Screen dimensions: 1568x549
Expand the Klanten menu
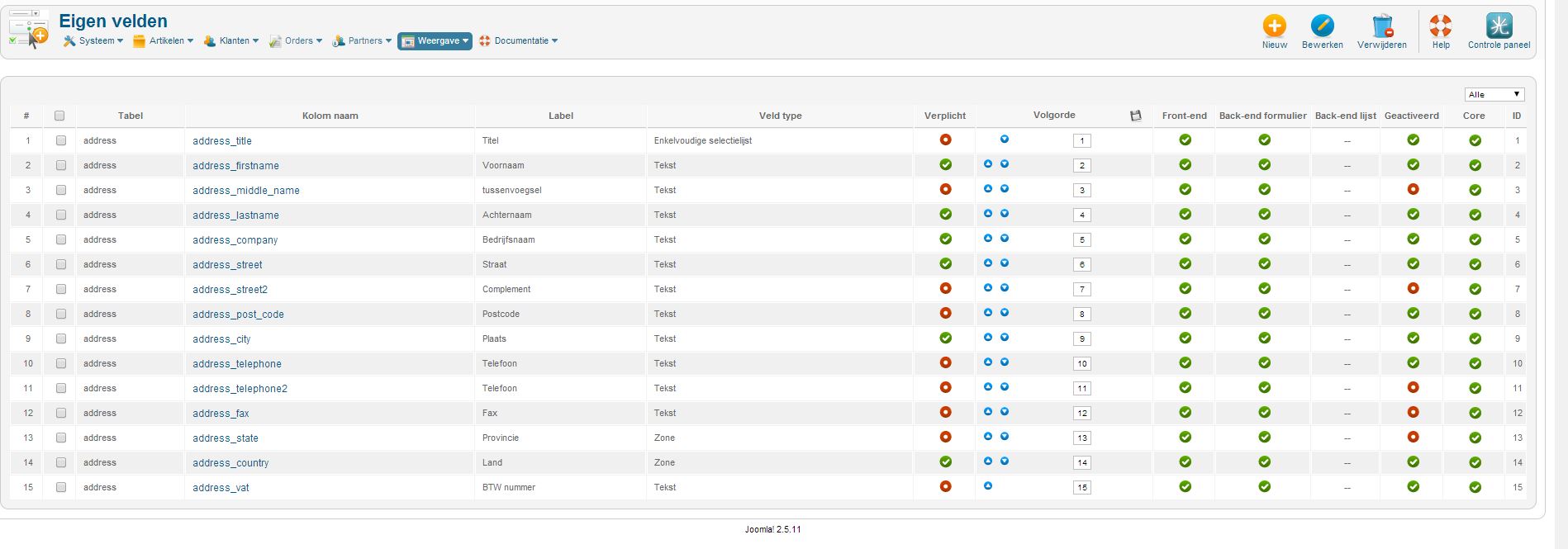[x=231, y=40]
